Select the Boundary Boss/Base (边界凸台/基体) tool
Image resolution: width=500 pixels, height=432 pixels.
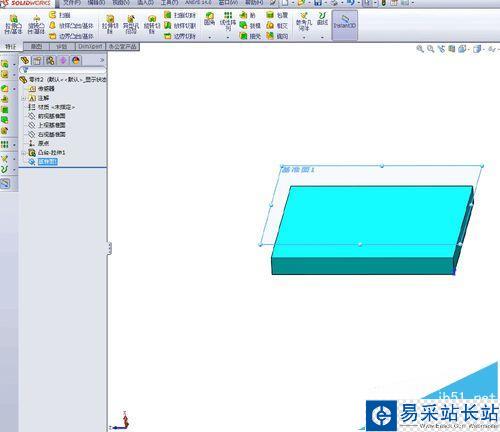(71, 36)
